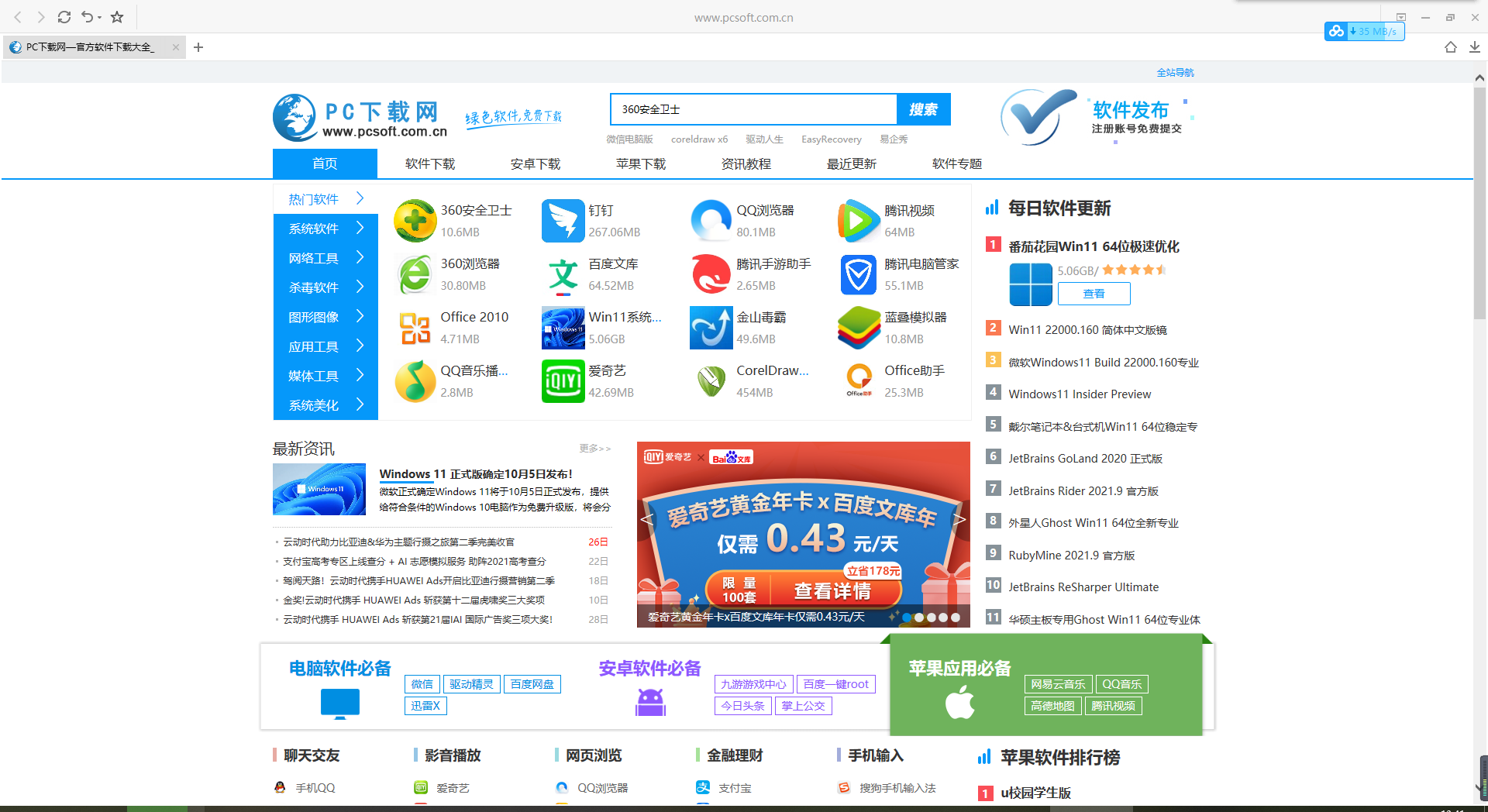This screenshot has height=812, width=1488.
Task: Switch to the 软件下载 tab
Action: coord(429,163)
